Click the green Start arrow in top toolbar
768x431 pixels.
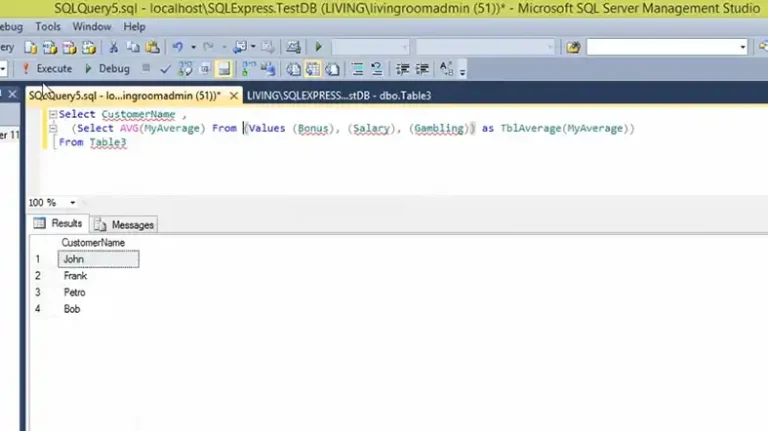click(319, 47)
